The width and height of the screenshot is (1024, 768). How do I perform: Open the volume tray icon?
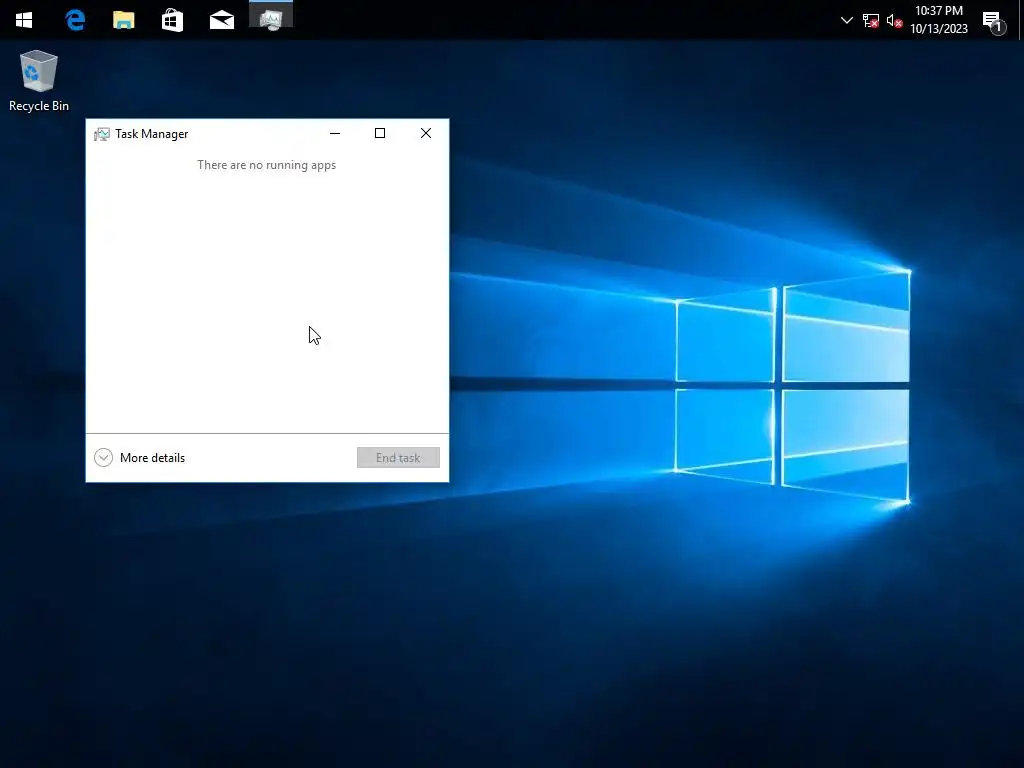coord(895,21)
